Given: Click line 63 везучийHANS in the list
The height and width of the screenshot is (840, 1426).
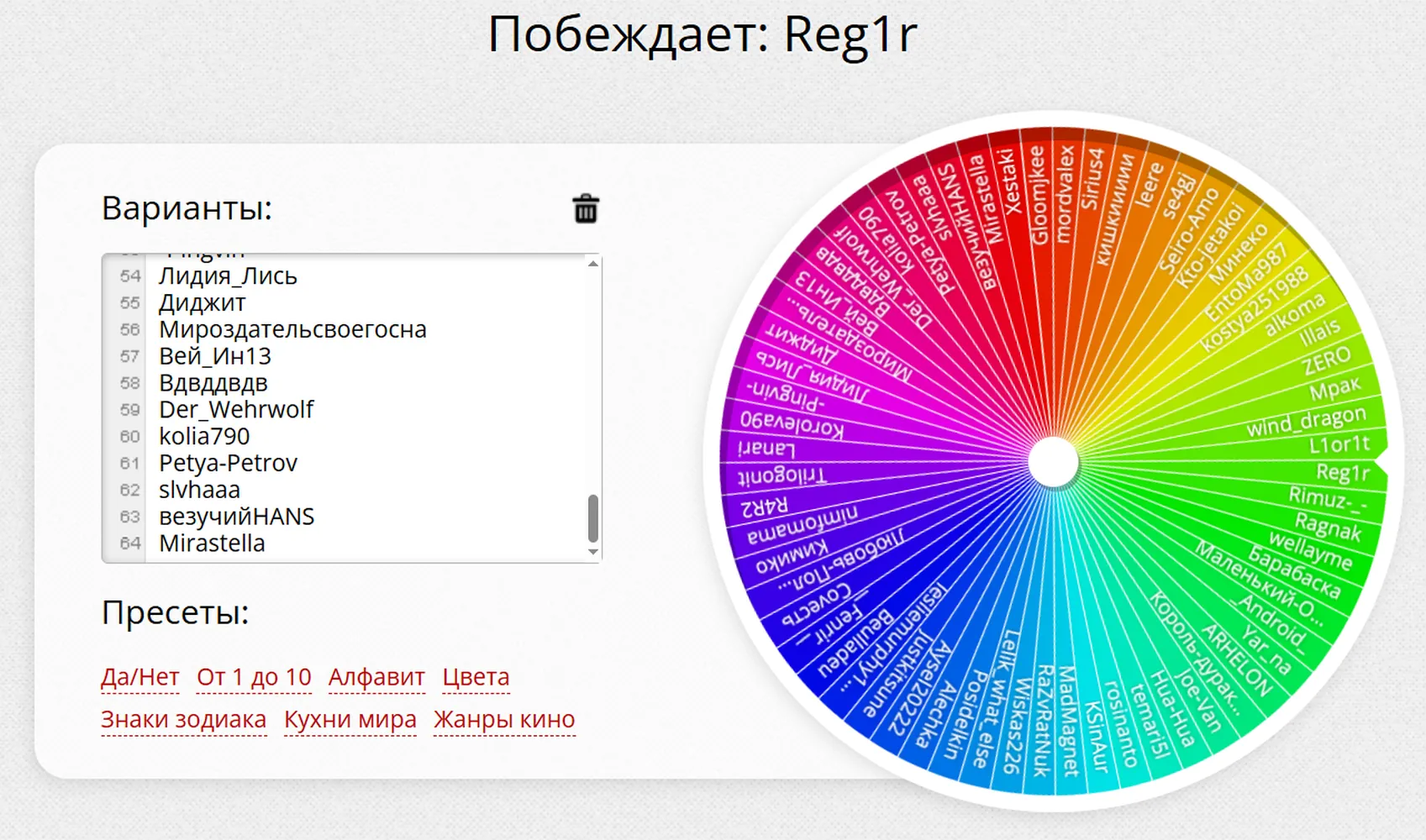Looking at the screenshot, I should click(x=236, y=517).
